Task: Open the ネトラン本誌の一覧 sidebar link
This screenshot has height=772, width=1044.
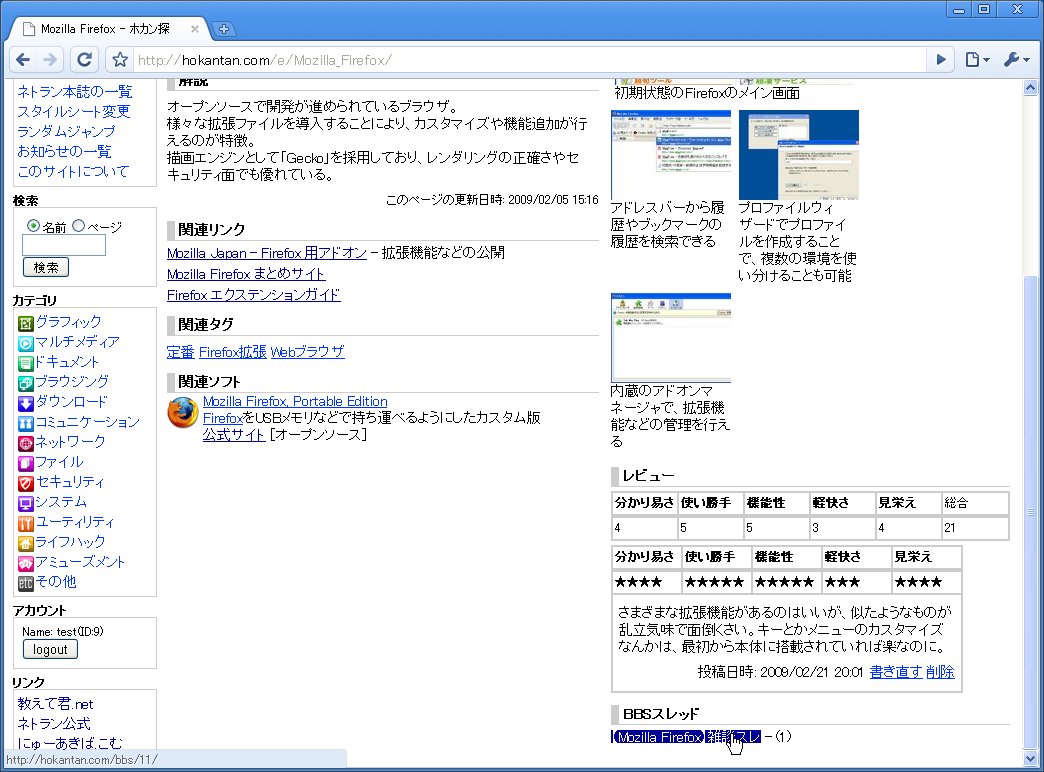Action: (x=75, y=91)
